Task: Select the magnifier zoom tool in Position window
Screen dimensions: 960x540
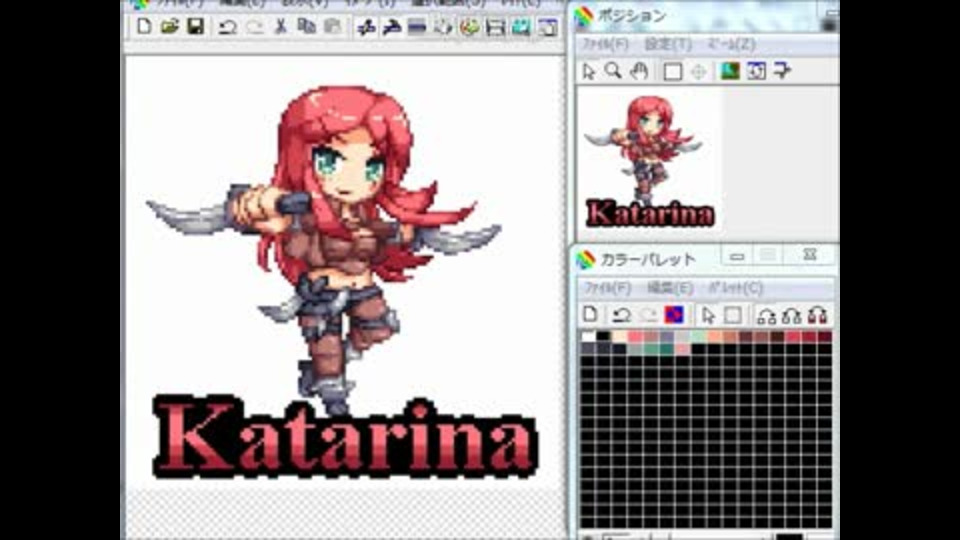Action: [613, 71]
